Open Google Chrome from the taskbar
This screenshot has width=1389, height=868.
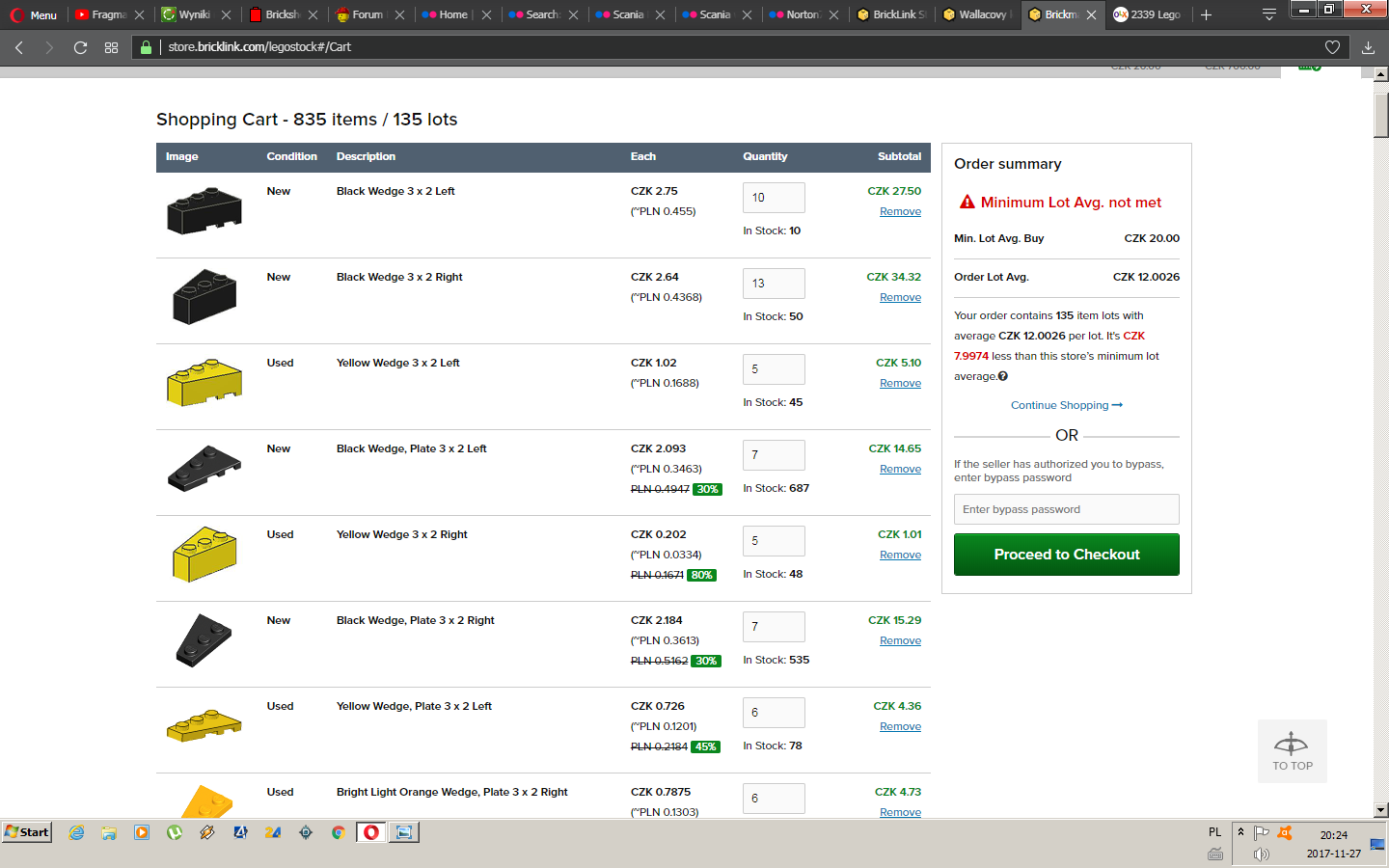(x=339, y=832)
